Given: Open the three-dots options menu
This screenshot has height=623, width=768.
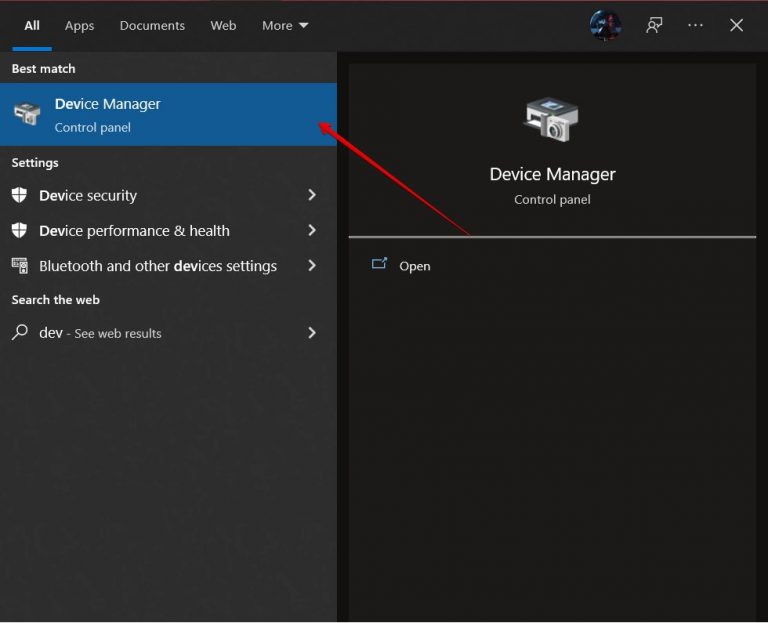Looking at the screenshot, I should tap(695, 25).
